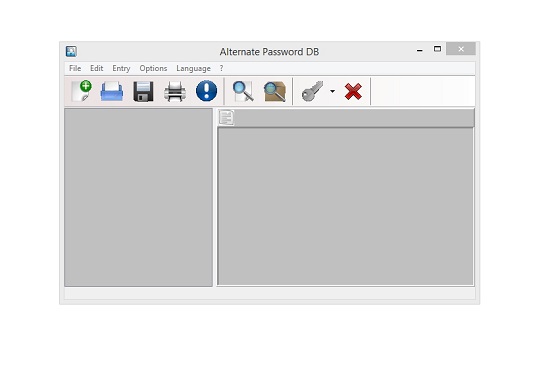Open the Entry menu
Image resolution: width=550 pixels, height=369 pixels.
(121, 68)
